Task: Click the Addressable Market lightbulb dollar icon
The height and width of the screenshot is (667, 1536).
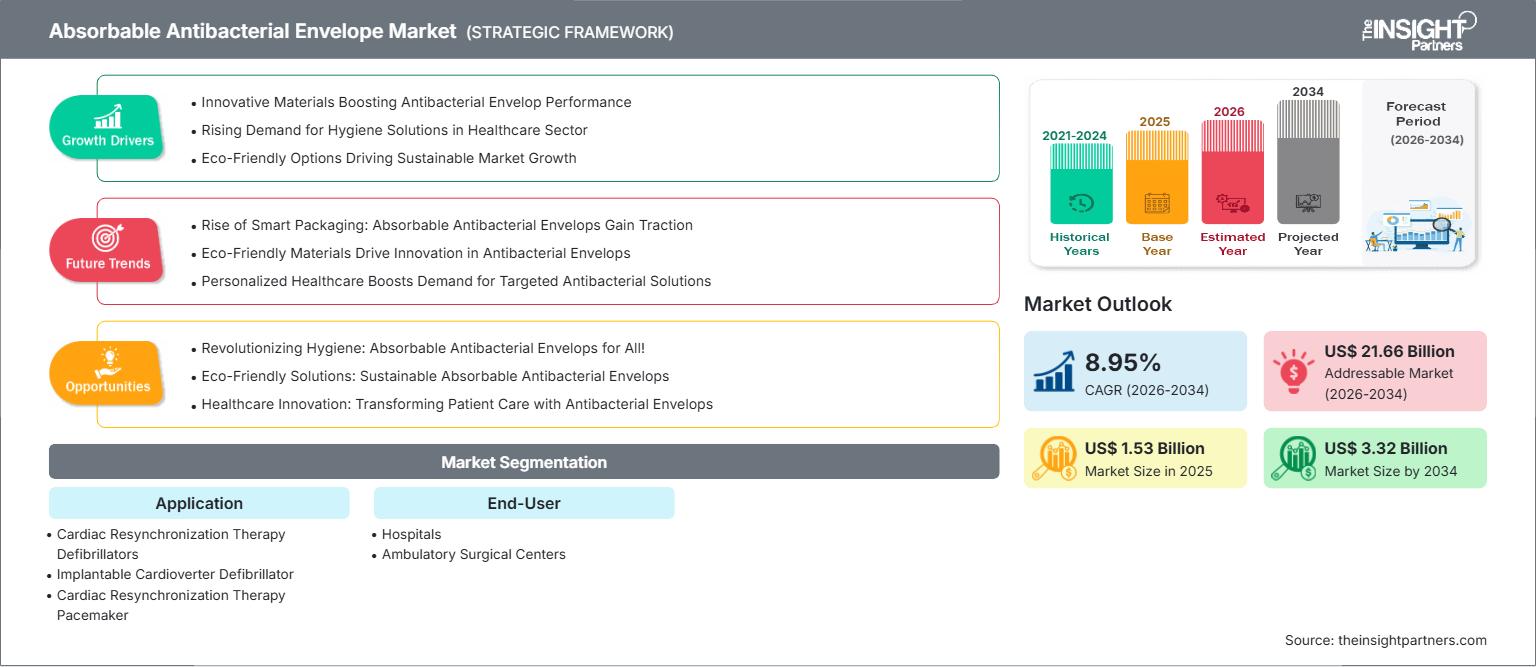Action: pos(1294,370)
